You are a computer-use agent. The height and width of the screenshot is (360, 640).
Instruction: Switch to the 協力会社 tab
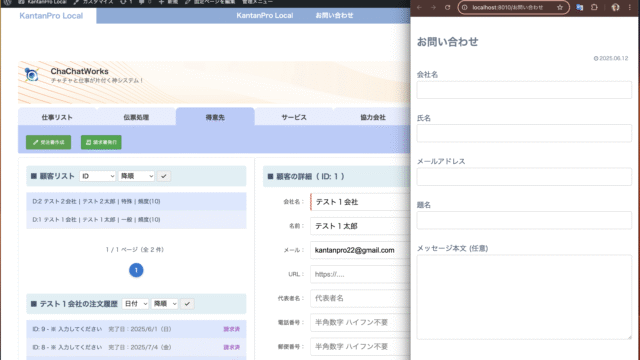click(x=373, y=117)
